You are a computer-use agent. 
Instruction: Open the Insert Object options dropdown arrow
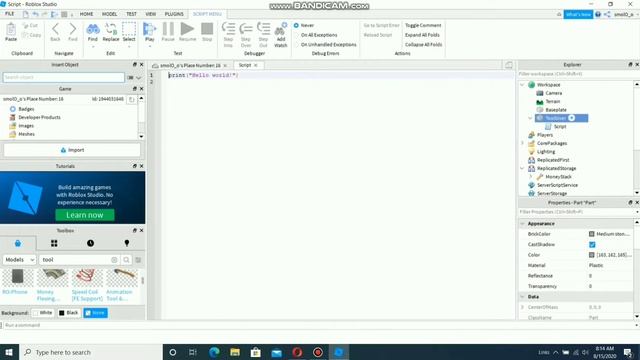(138, 78)
